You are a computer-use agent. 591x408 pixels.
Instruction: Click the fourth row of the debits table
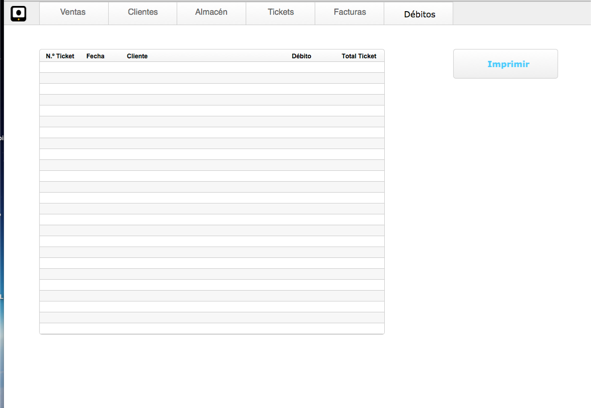click(212, 100)
